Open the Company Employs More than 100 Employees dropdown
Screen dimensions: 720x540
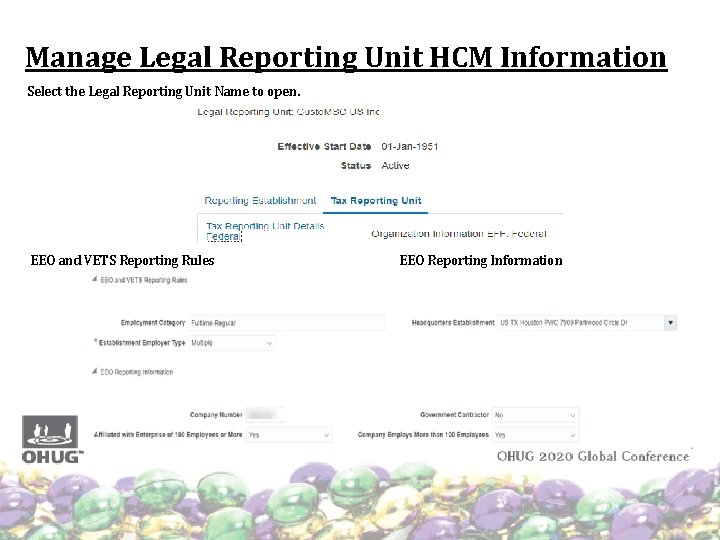[x=535, y=435]
